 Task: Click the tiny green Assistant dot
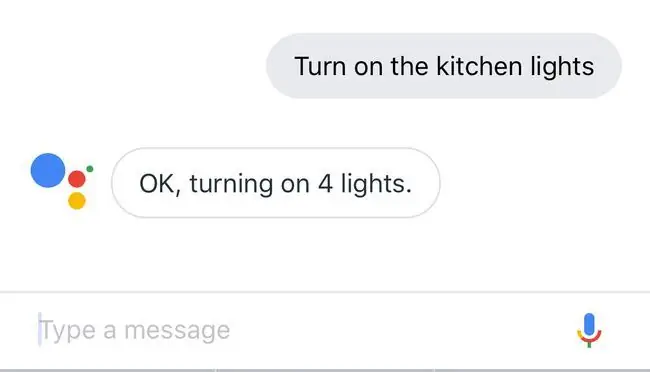point(90,169)
